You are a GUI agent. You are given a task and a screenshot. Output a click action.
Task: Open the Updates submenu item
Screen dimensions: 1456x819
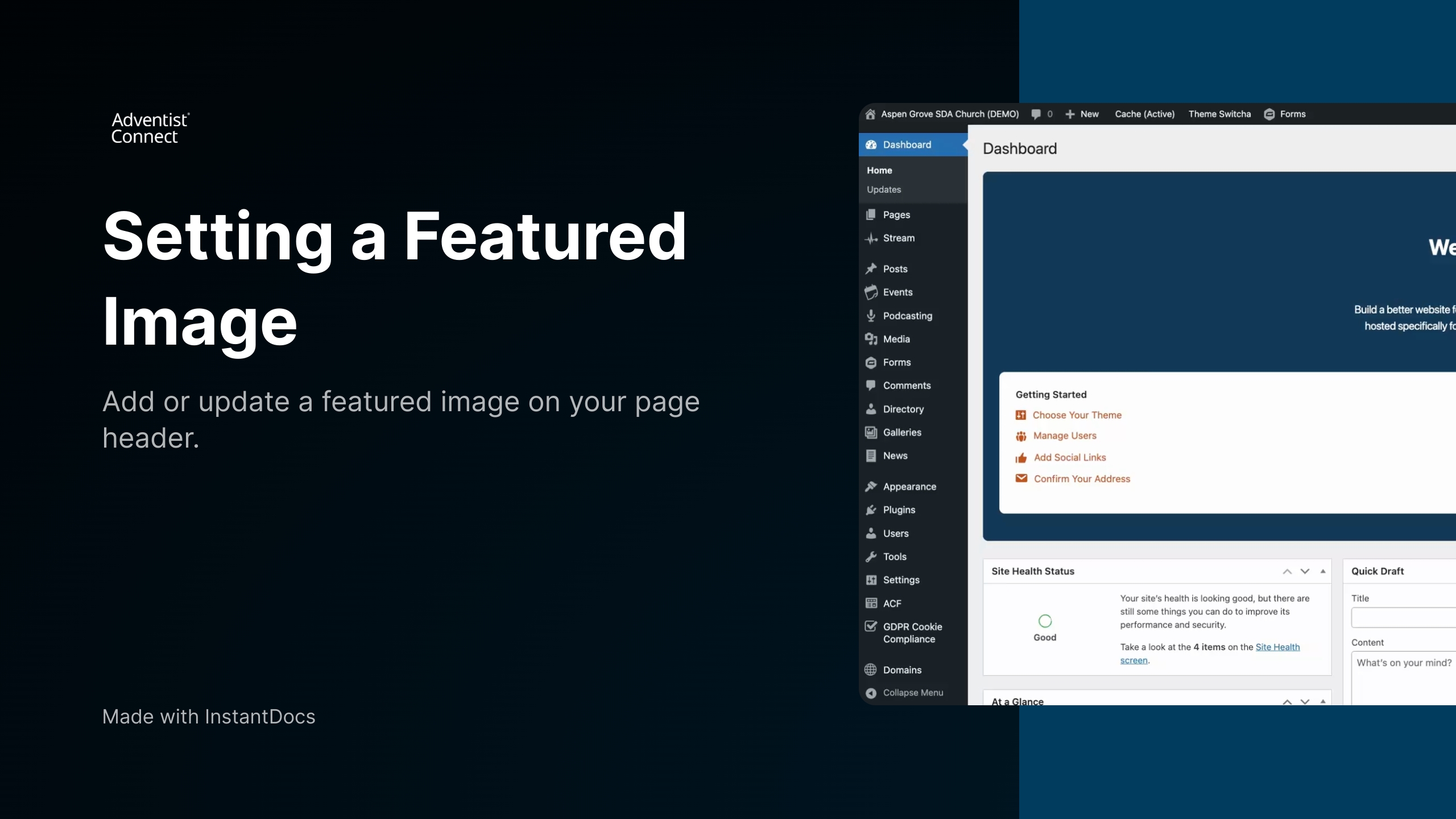tap(884, 189)
